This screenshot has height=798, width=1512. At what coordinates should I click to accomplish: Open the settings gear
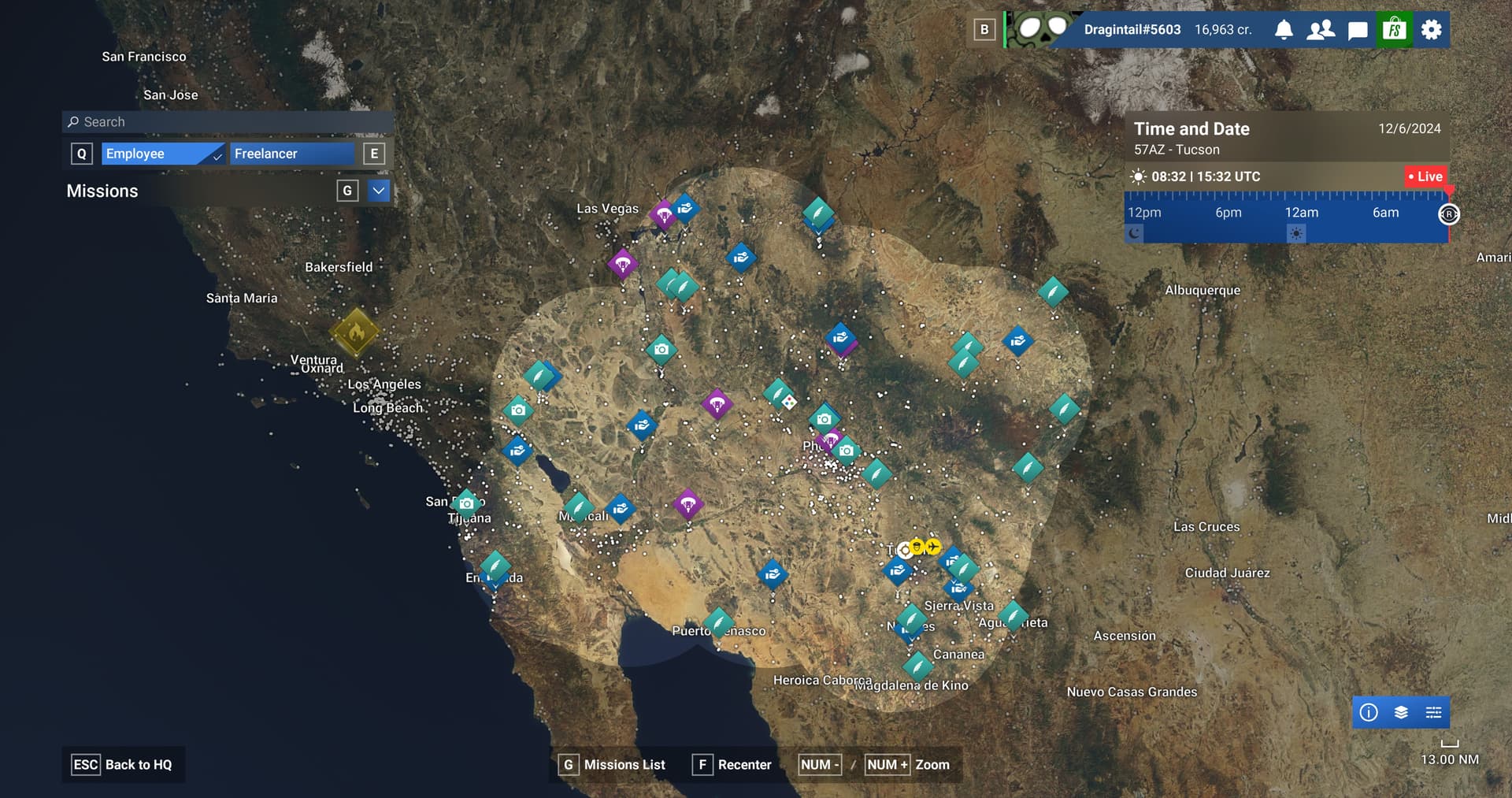[1431, 30]
